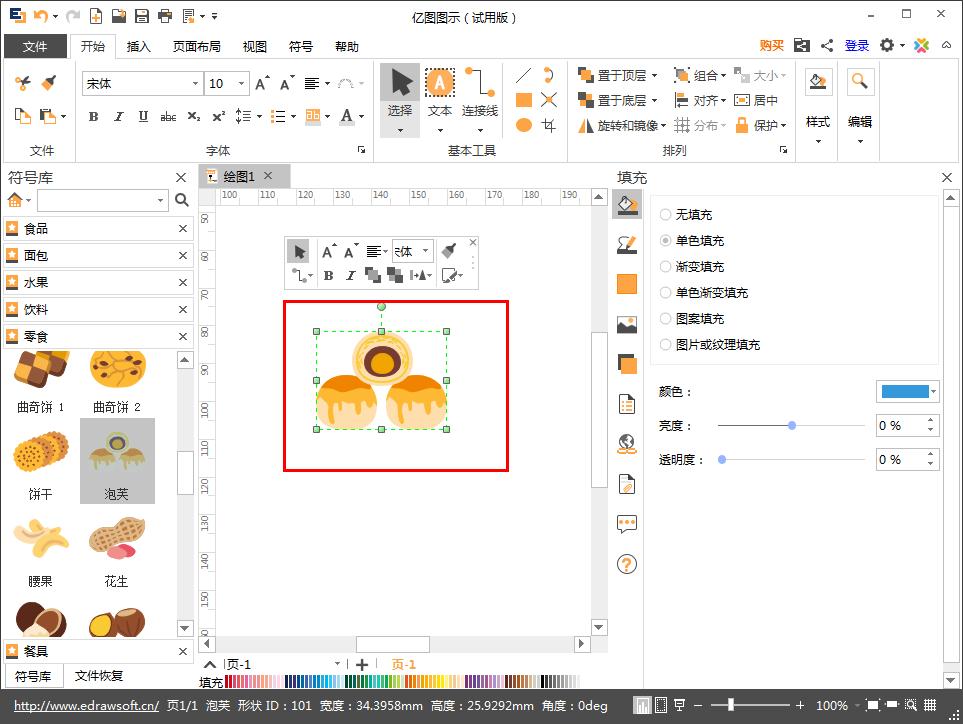This screenshot has width=963, height=724.
Task: Switch to the 插入 ribbon tab
Action: coord(138,46)
